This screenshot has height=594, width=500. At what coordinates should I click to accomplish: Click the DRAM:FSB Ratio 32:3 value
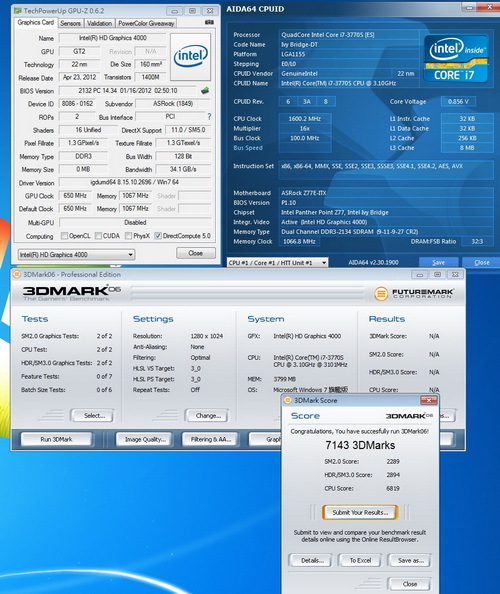pos(477,241)
